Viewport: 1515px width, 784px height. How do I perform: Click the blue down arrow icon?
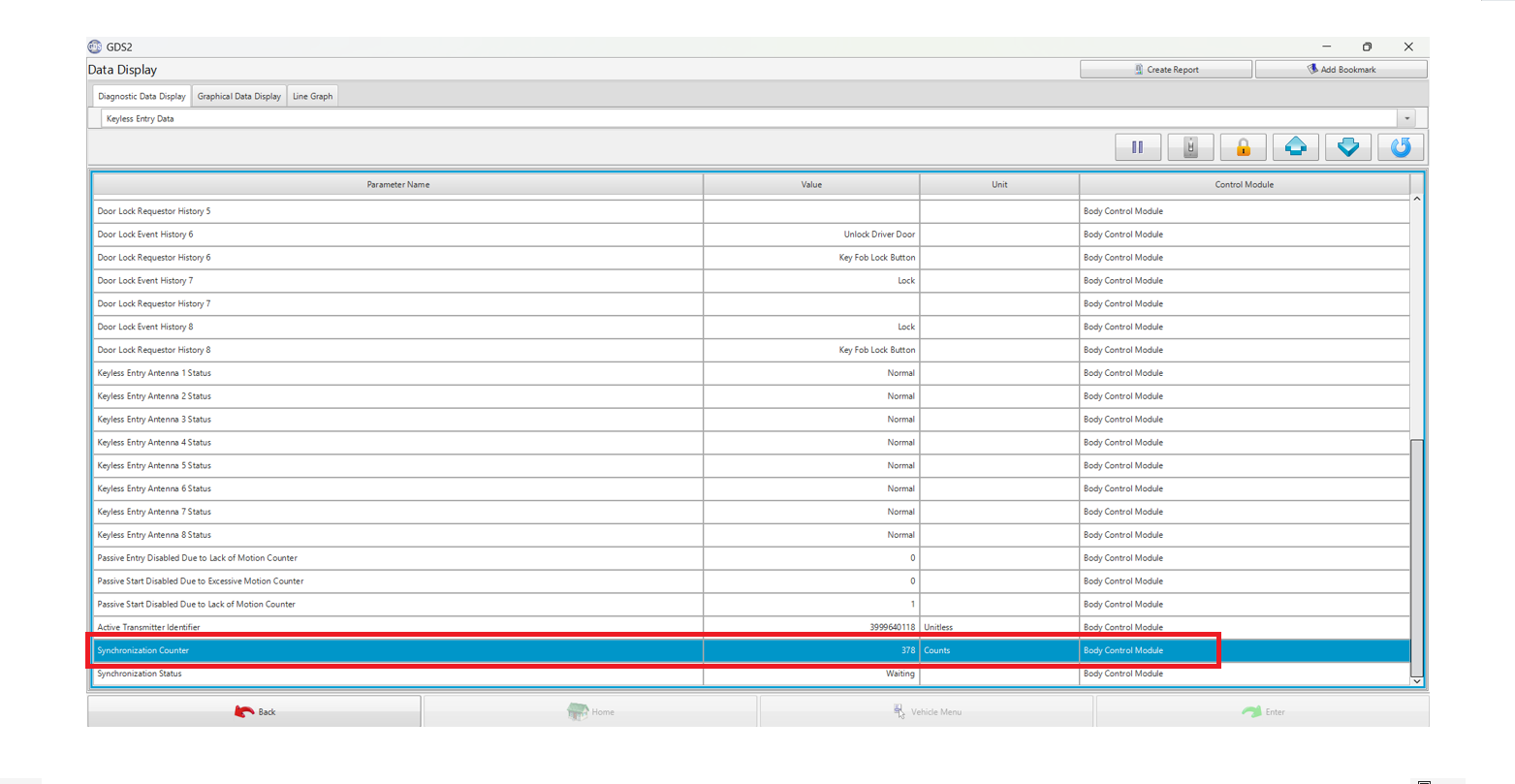[1348, 147]
